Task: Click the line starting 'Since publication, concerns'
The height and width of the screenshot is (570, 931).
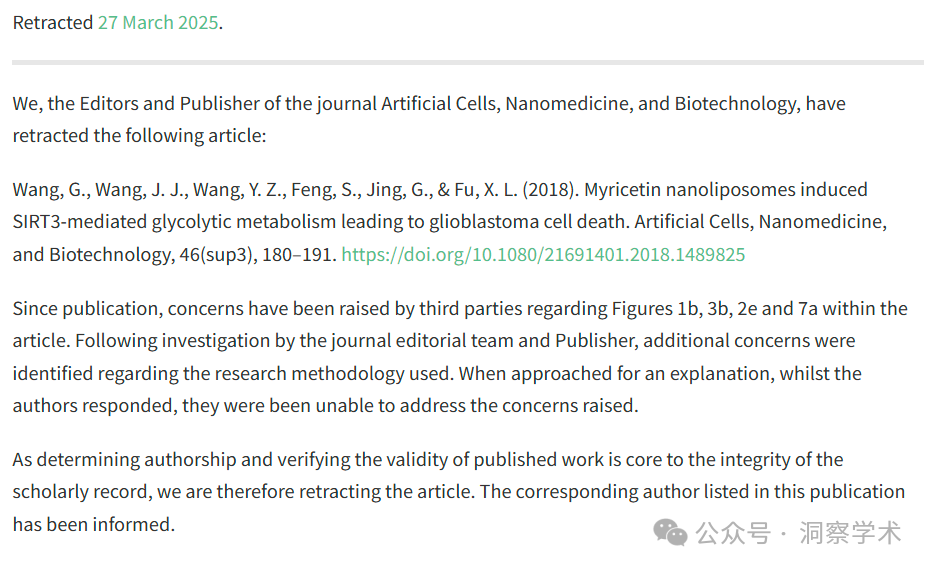Action: pyautogui.click(x=460, y=309)
